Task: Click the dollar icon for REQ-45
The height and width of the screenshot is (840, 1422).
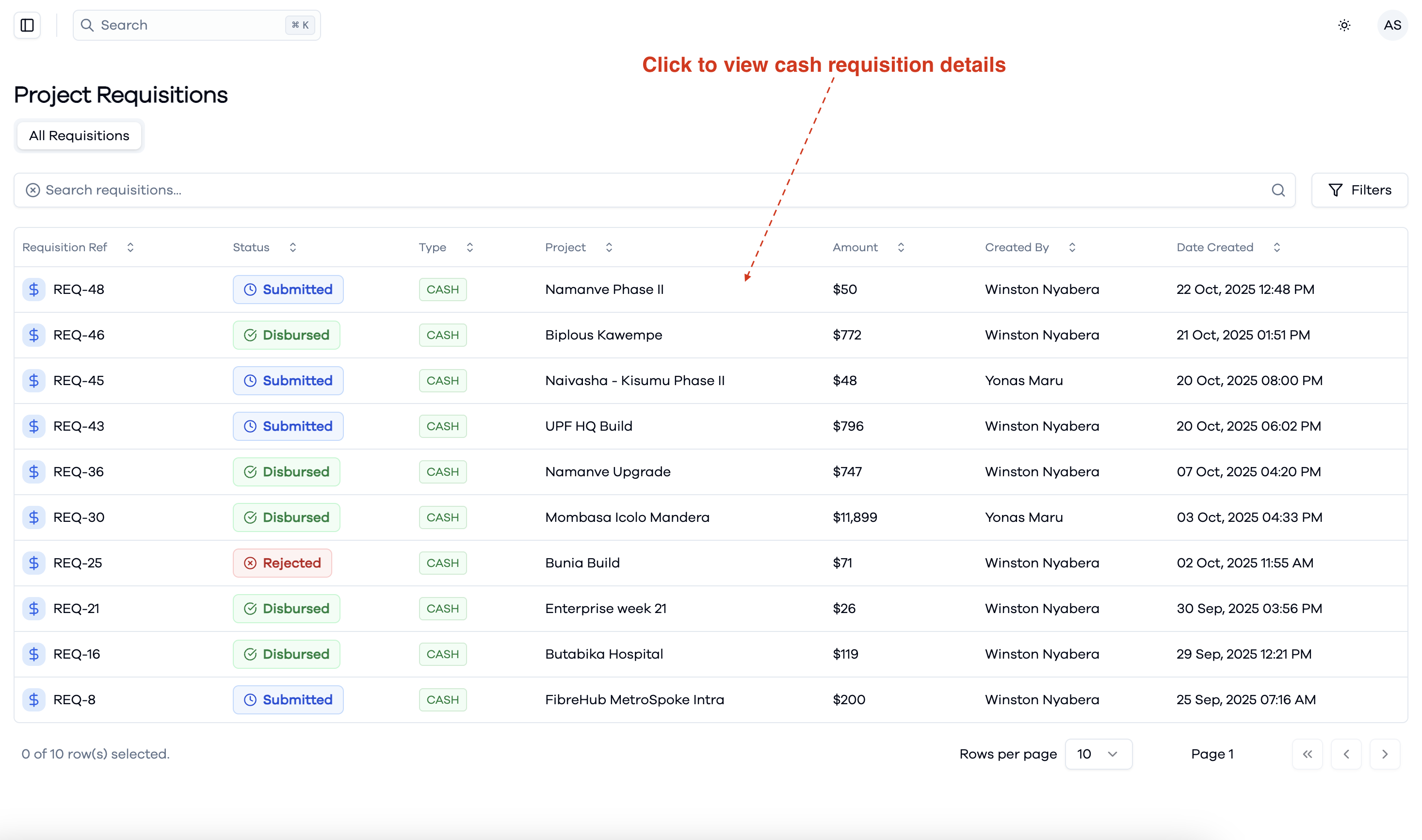Action: pos(34,380)
